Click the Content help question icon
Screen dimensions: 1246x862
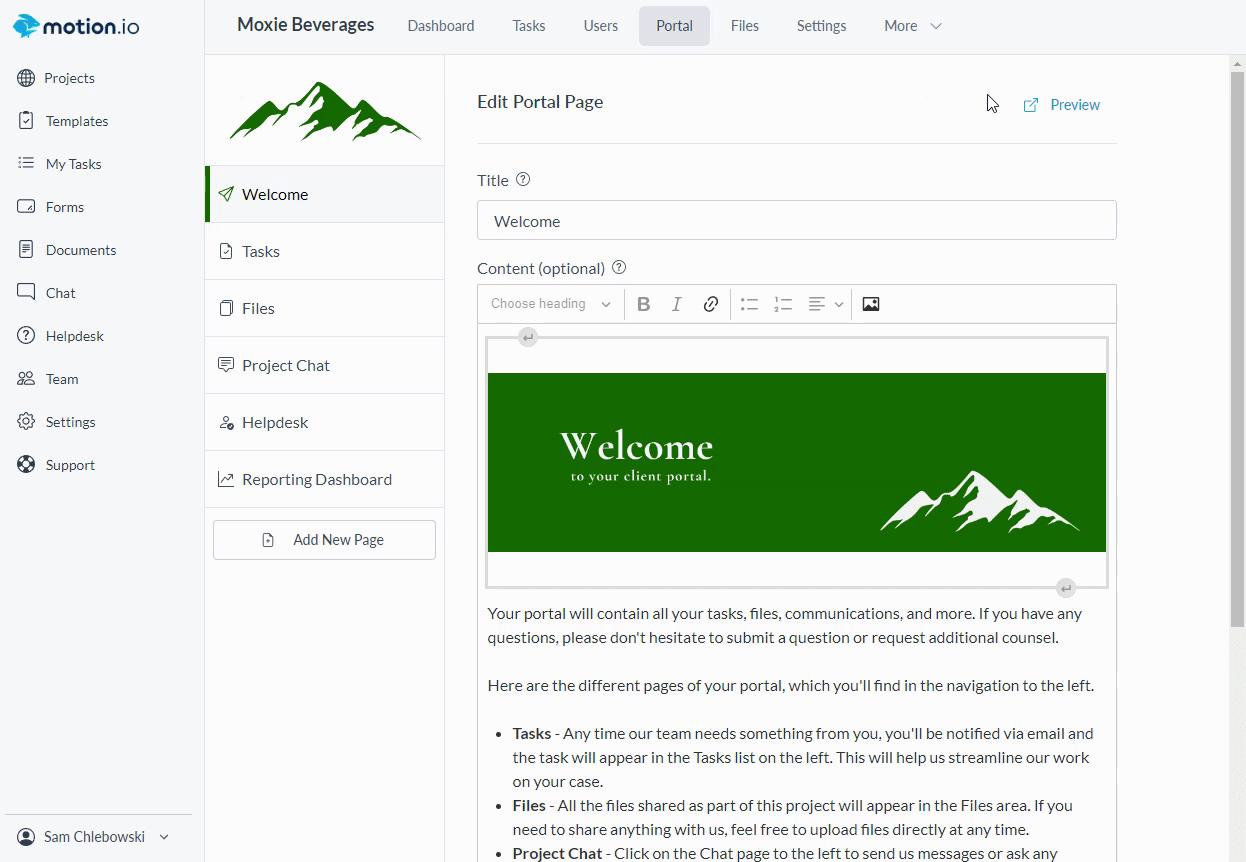tap(619, 268)
